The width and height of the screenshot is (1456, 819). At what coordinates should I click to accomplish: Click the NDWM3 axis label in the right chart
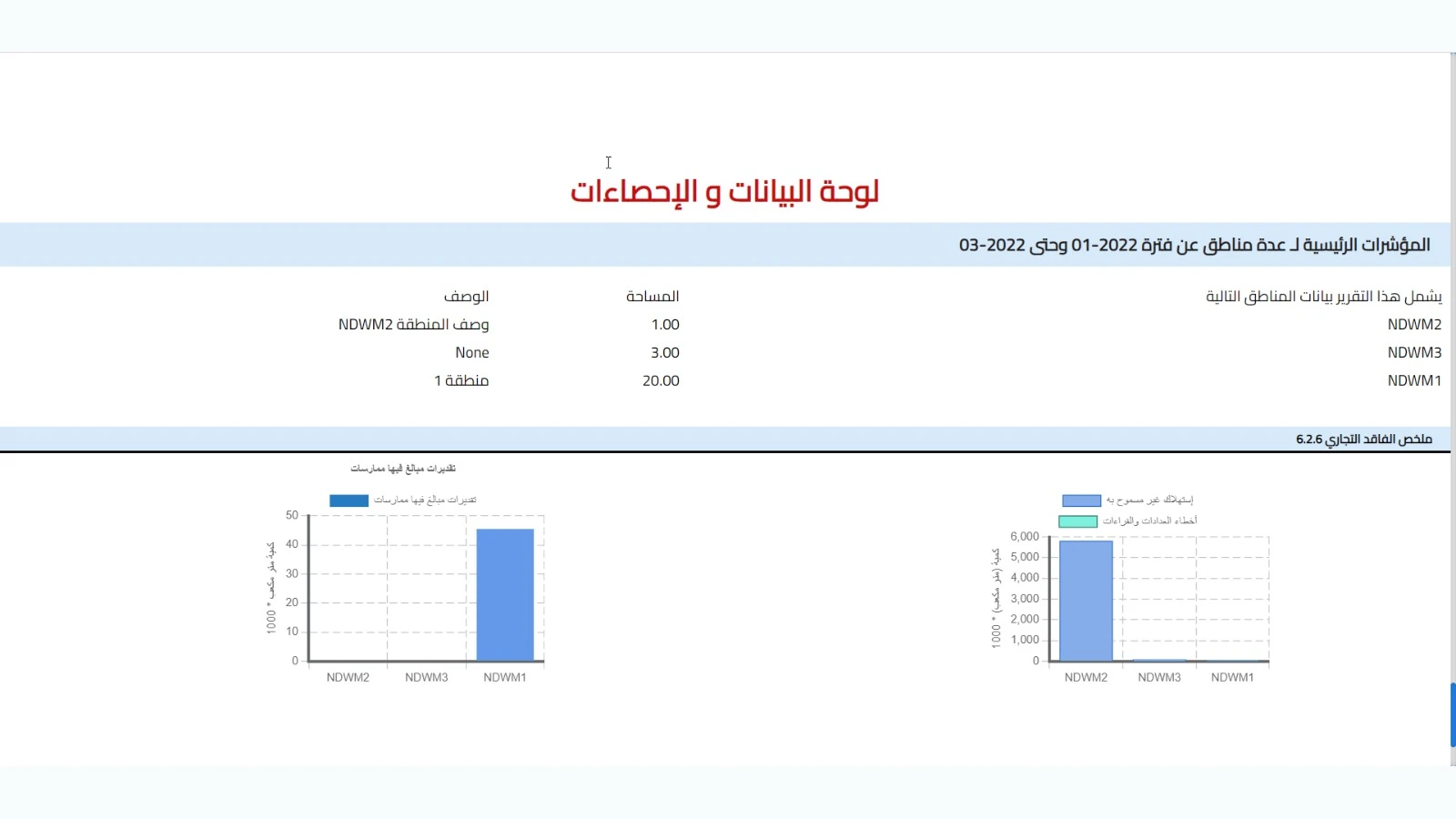coord(1159,678)
